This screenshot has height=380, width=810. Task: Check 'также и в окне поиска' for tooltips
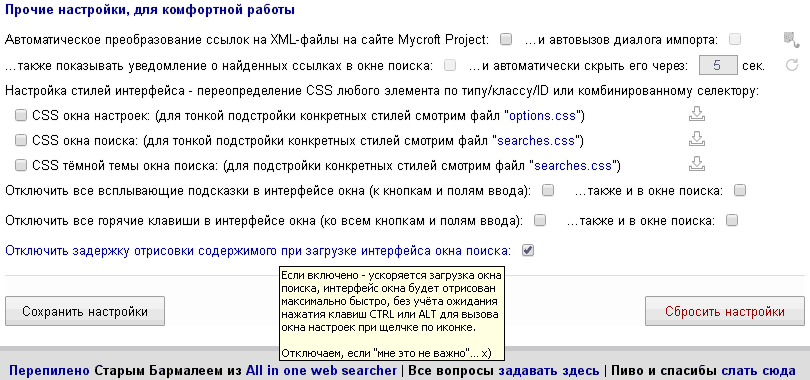[x=740, y=191]
